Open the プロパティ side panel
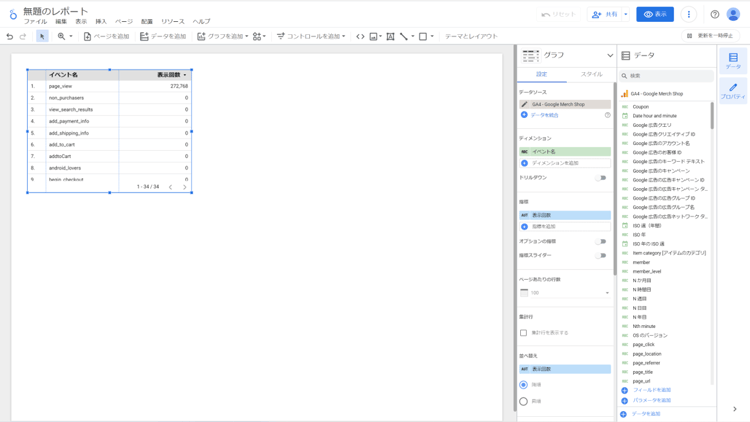Image resolution: width=750 pixels, height=422 pixels. [x=733, y=91]
